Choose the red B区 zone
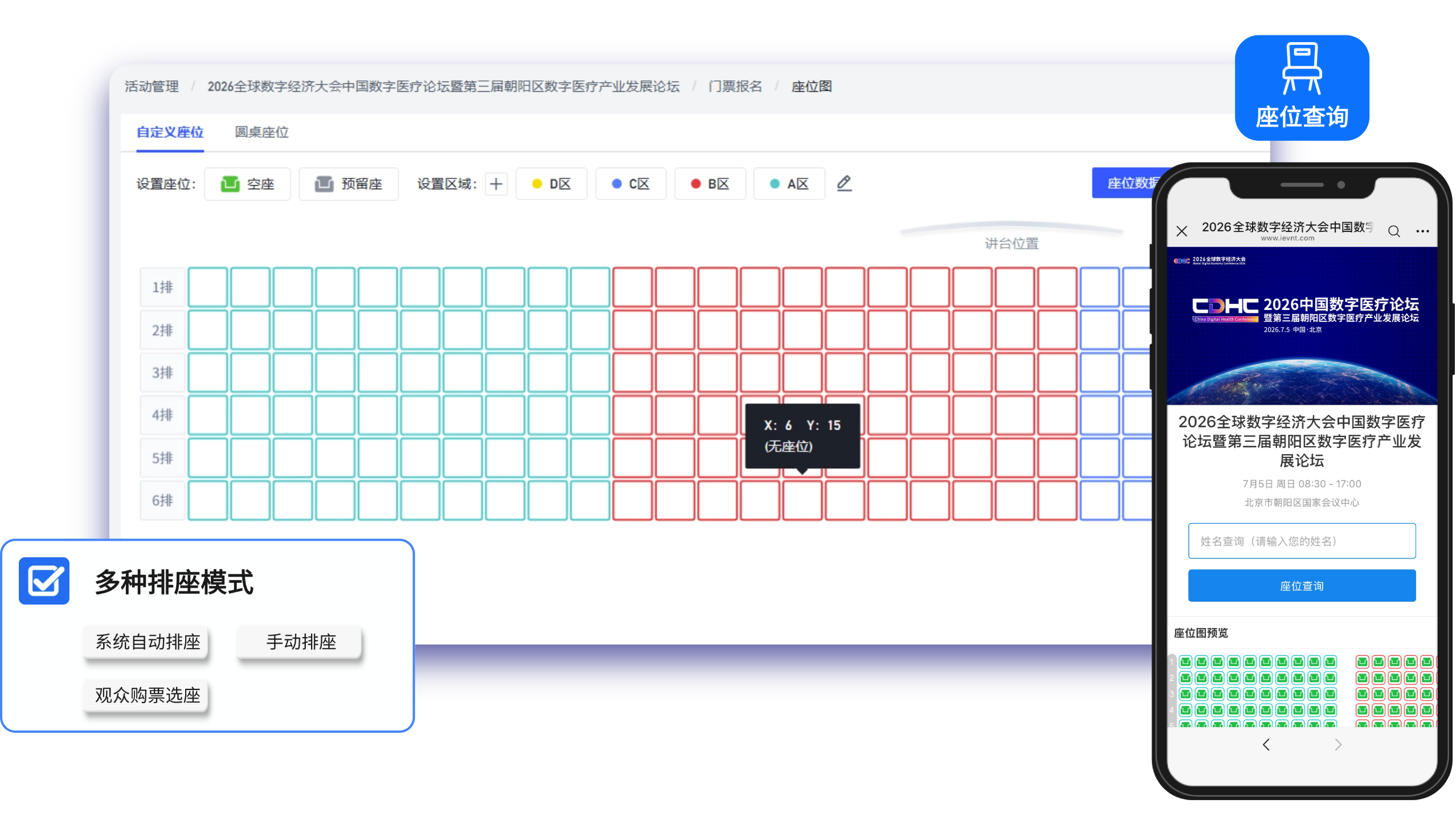The width and height of the screenshot is (1456, 816). (x=710, y=184)
